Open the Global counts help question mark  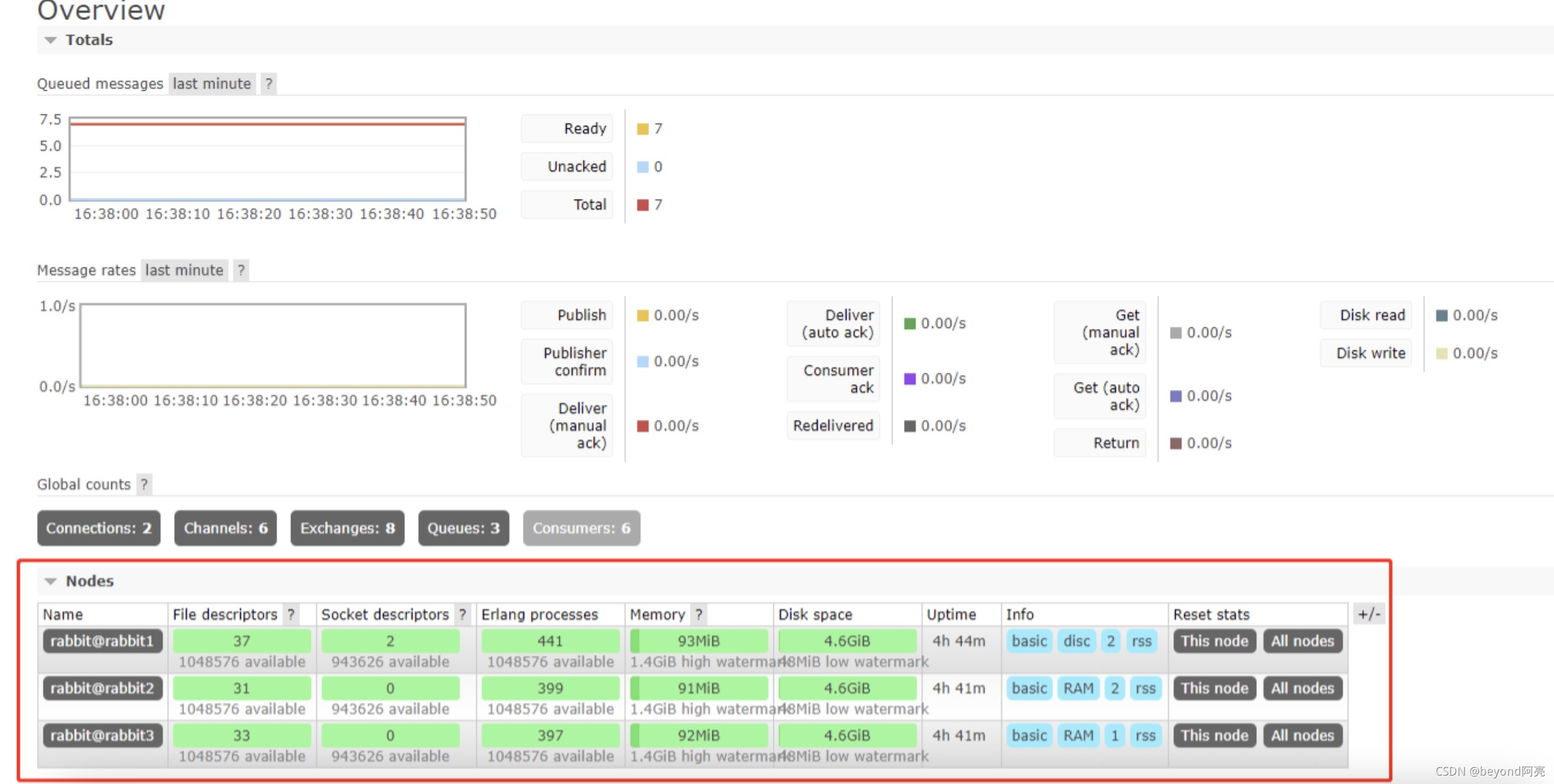(x=144, y=485)
